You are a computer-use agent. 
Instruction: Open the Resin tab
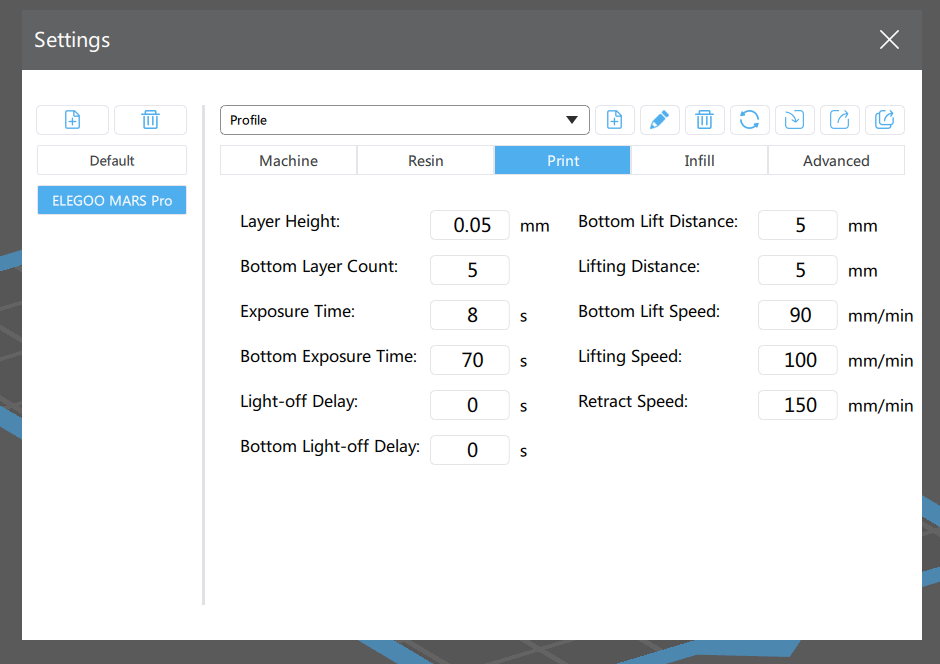[x=425, y=160]
